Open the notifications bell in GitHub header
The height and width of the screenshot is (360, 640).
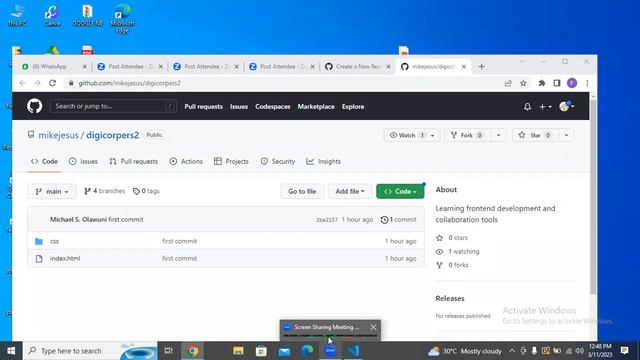pyautogui.click(x=527, y=107)
